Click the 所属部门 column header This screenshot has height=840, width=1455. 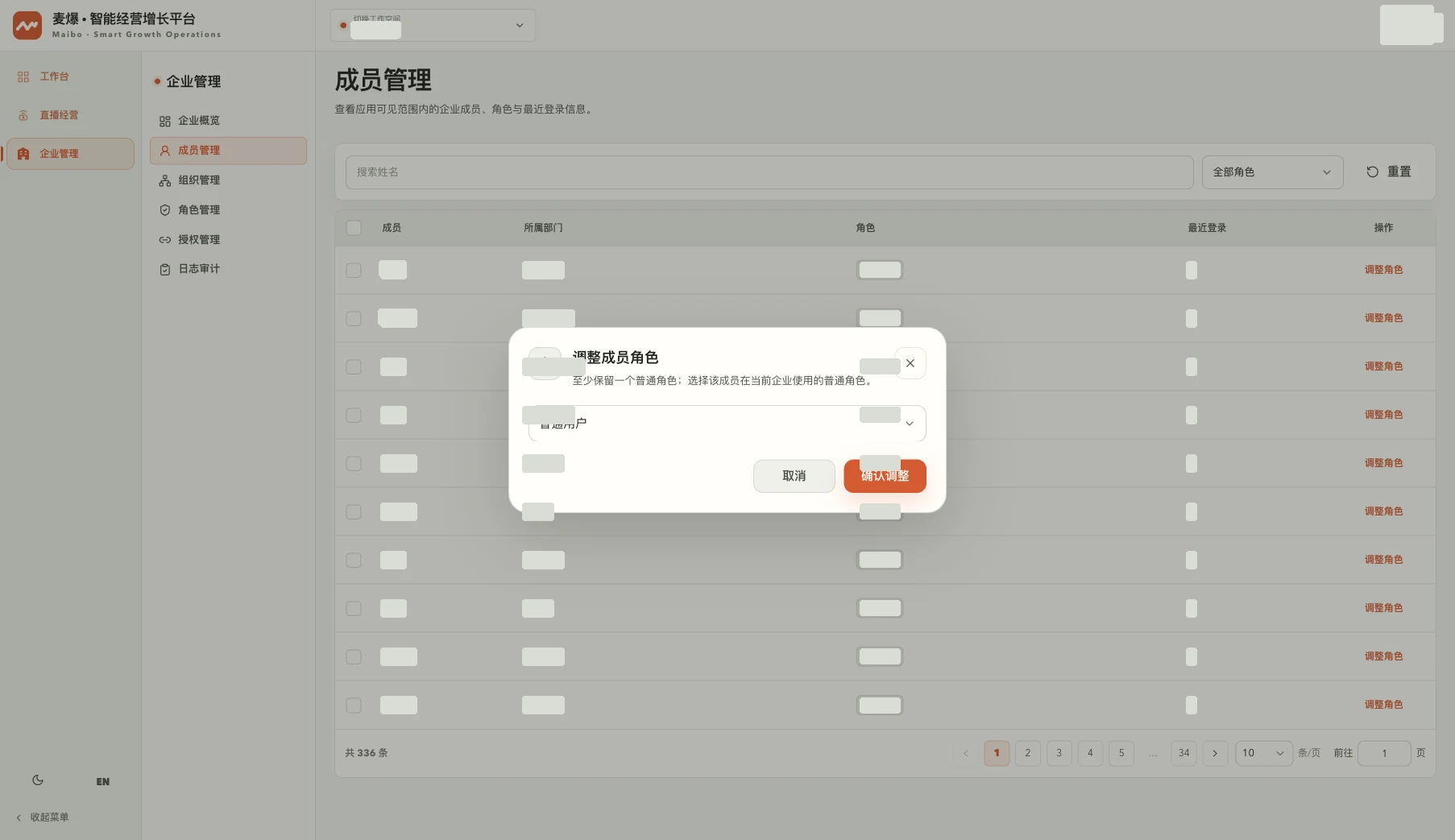(543, 228)
